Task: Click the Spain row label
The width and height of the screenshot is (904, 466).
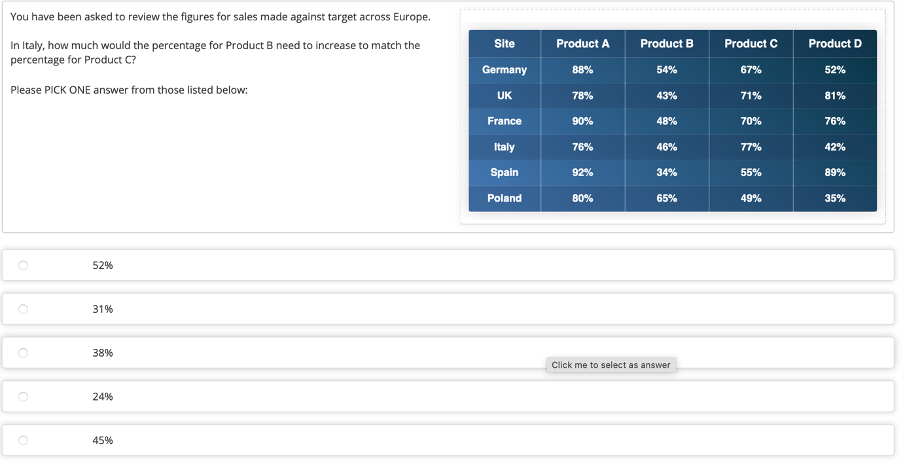Action: coord(504,173)
